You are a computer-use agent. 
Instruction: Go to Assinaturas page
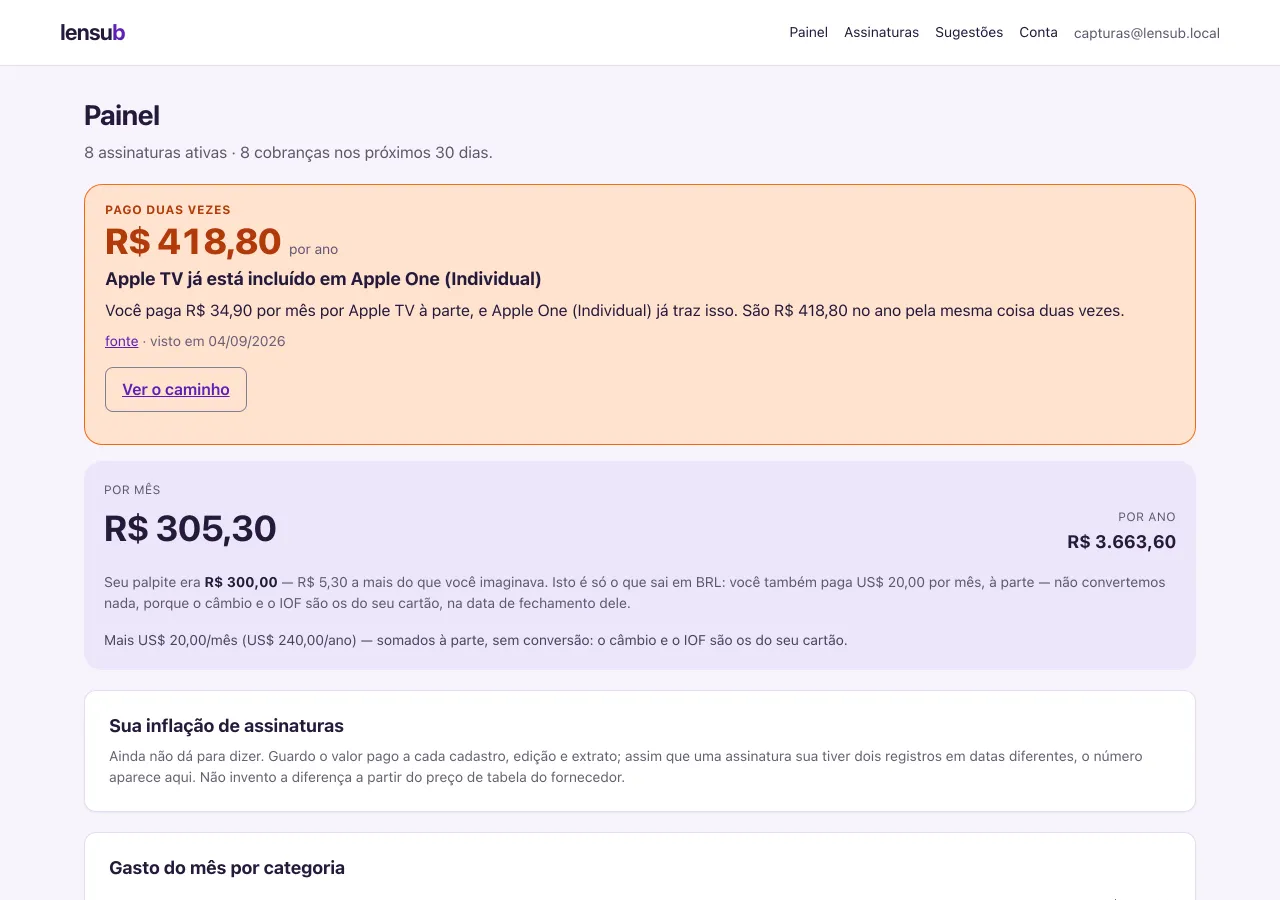click(x=881, y=32)
